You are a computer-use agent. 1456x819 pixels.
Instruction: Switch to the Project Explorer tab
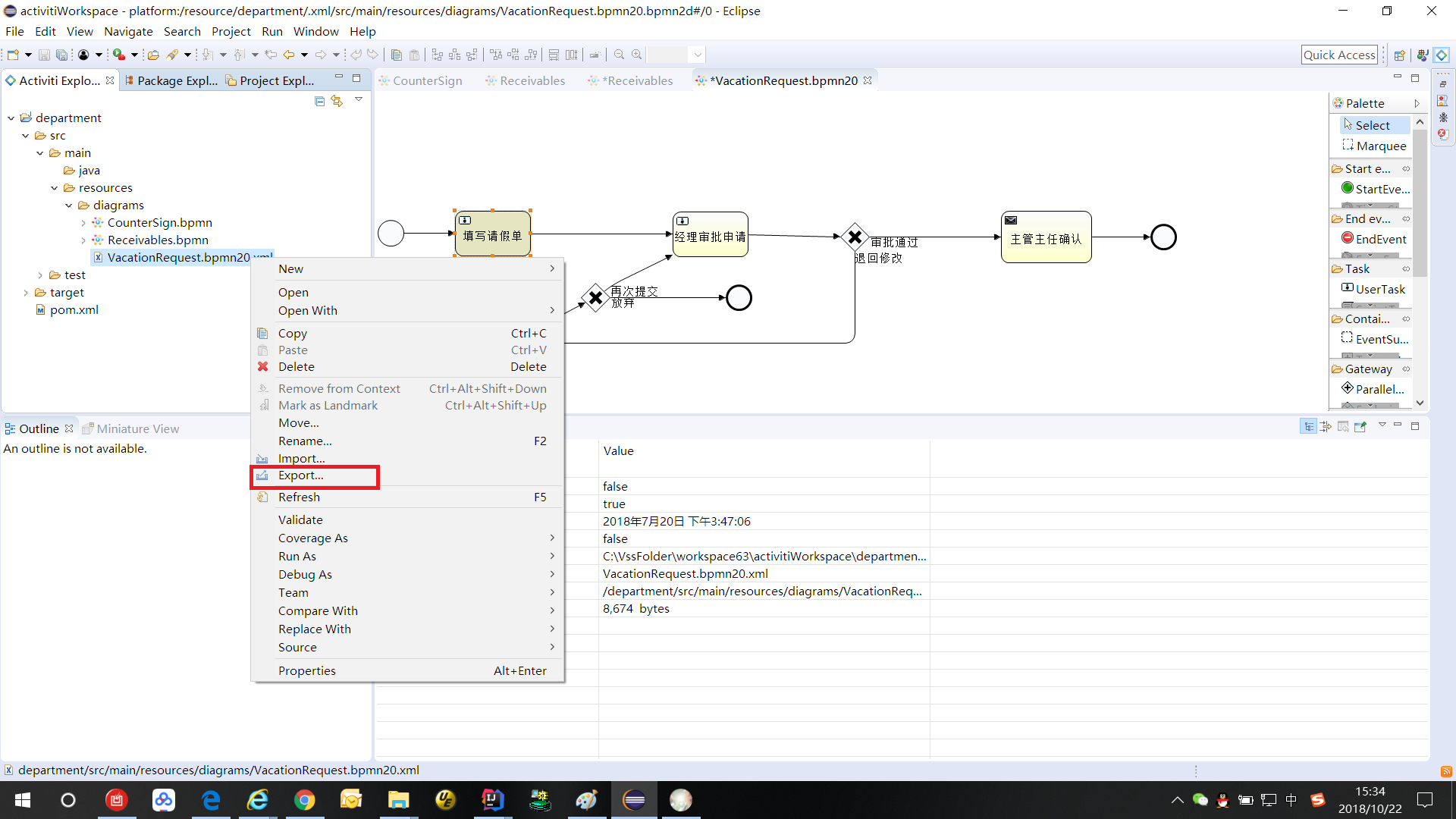point(270,80)
